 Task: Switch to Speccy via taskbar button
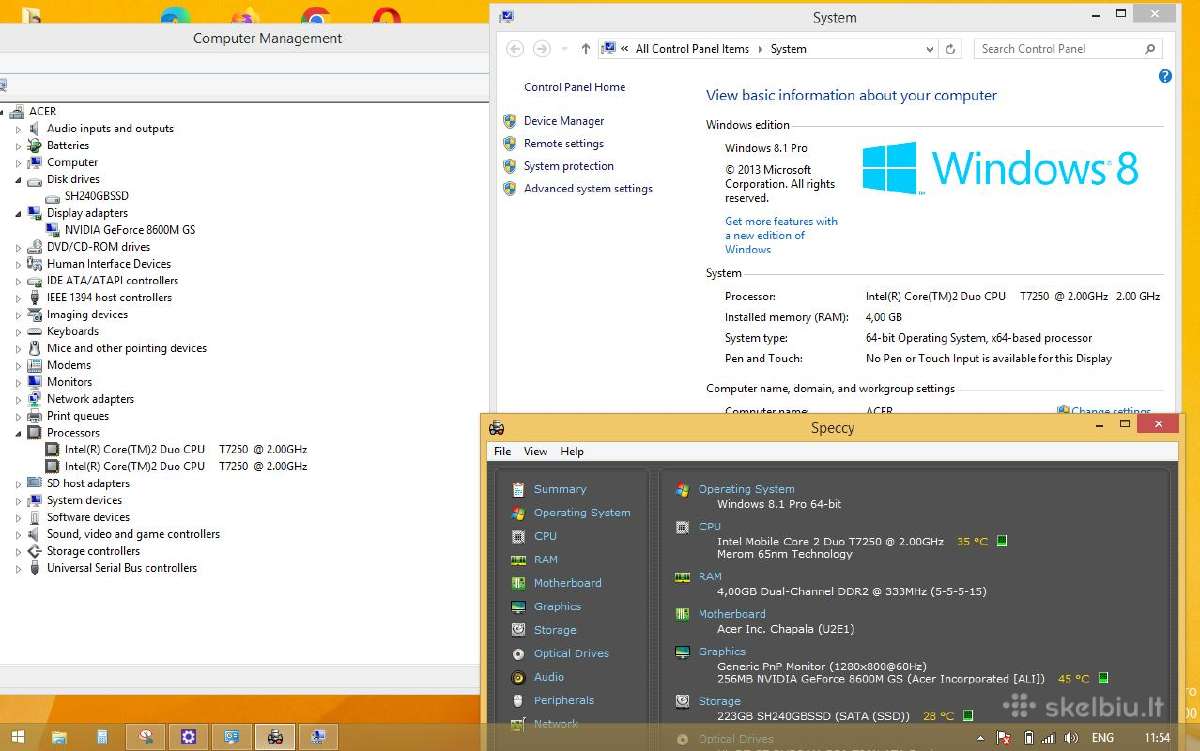click(x=275, y=737)
